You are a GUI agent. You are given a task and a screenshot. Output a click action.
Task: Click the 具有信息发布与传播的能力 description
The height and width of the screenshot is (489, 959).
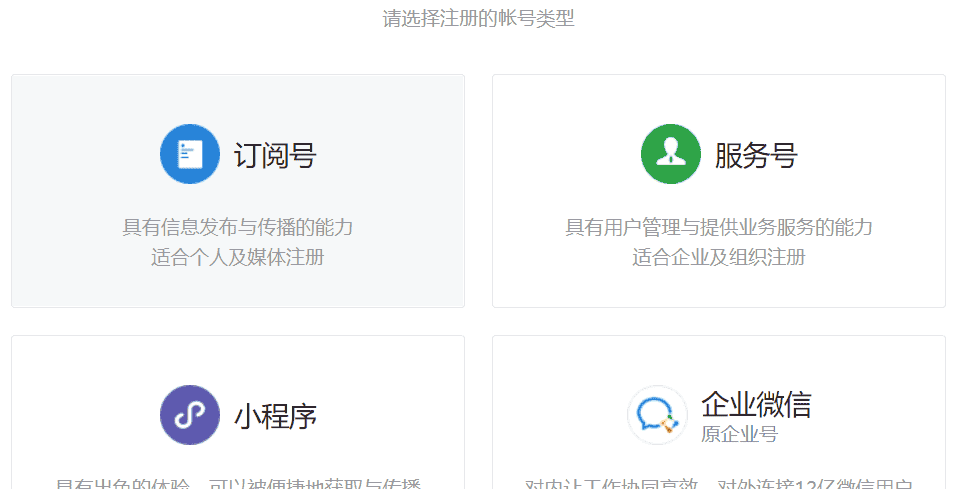pyautogui.click(x=238, y=227)
